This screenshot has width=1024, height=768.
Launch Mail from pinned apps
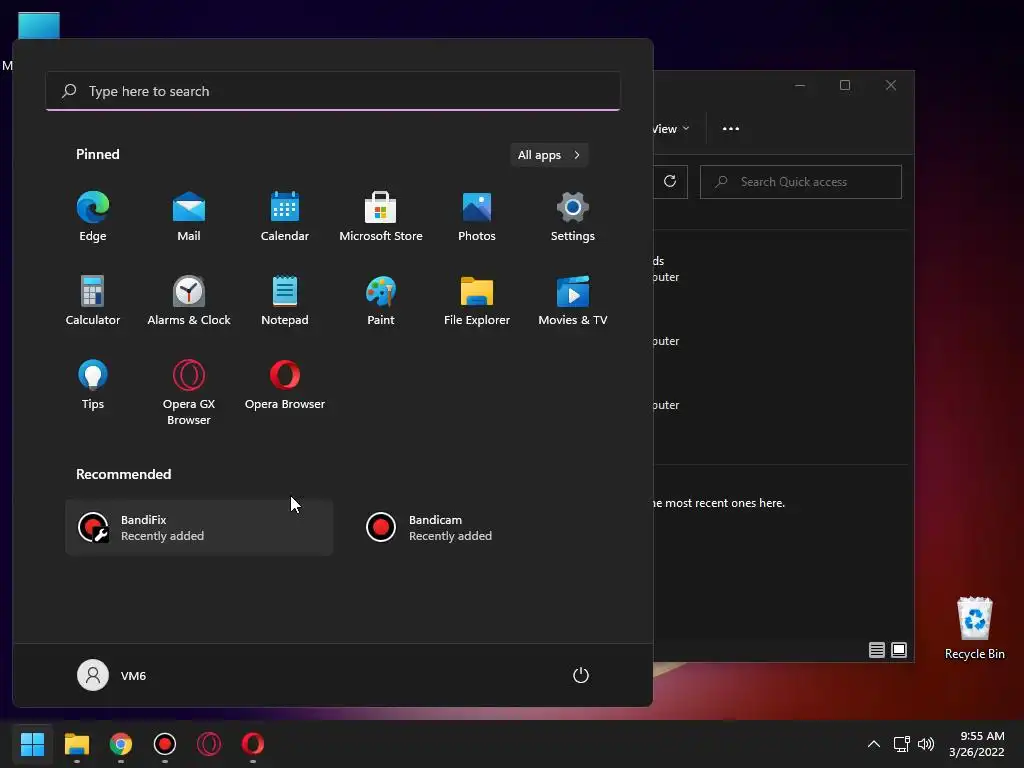(189, 216)
